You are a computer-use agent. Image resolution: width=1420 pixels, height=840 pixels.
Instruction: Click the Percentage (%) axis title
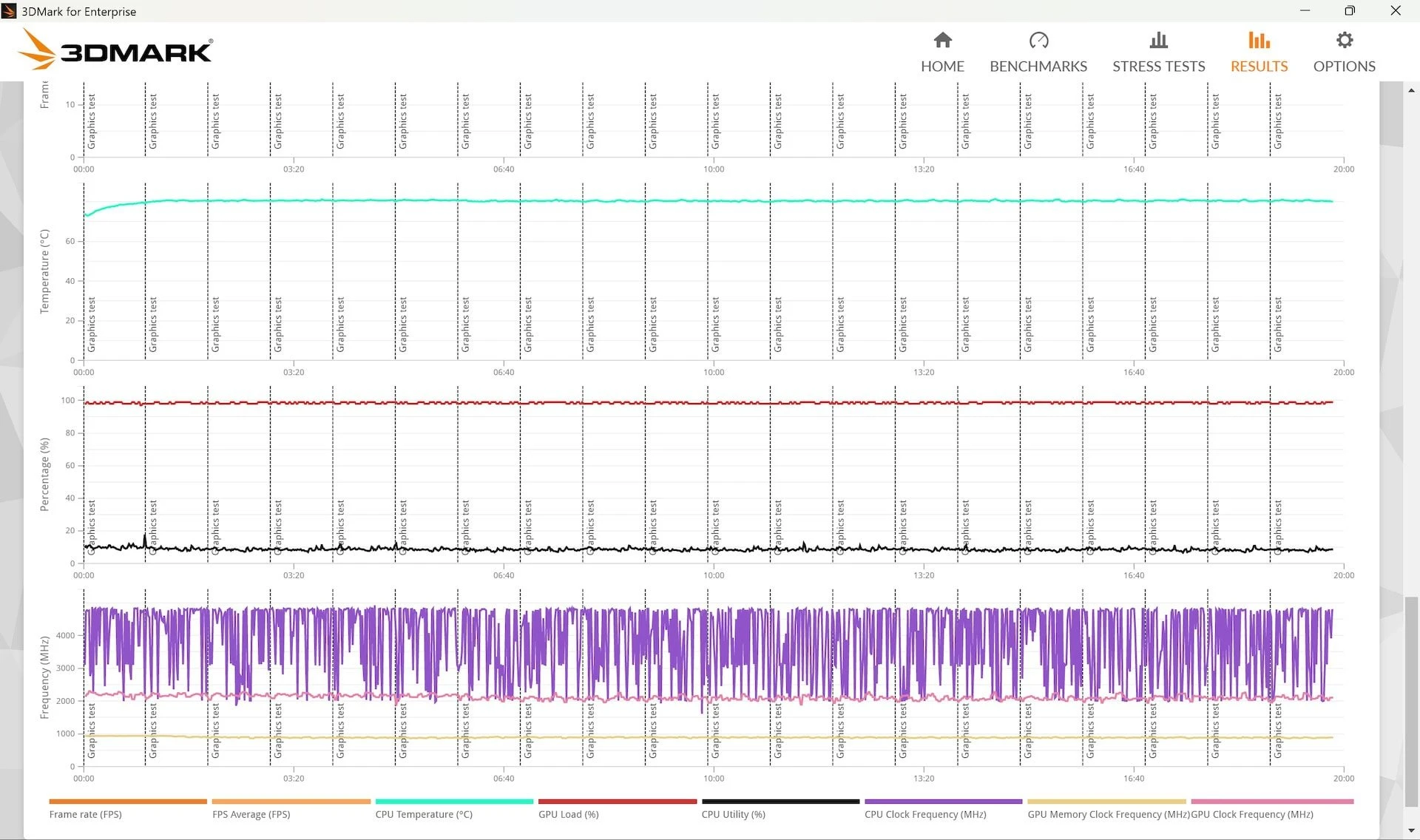[44, 474]
